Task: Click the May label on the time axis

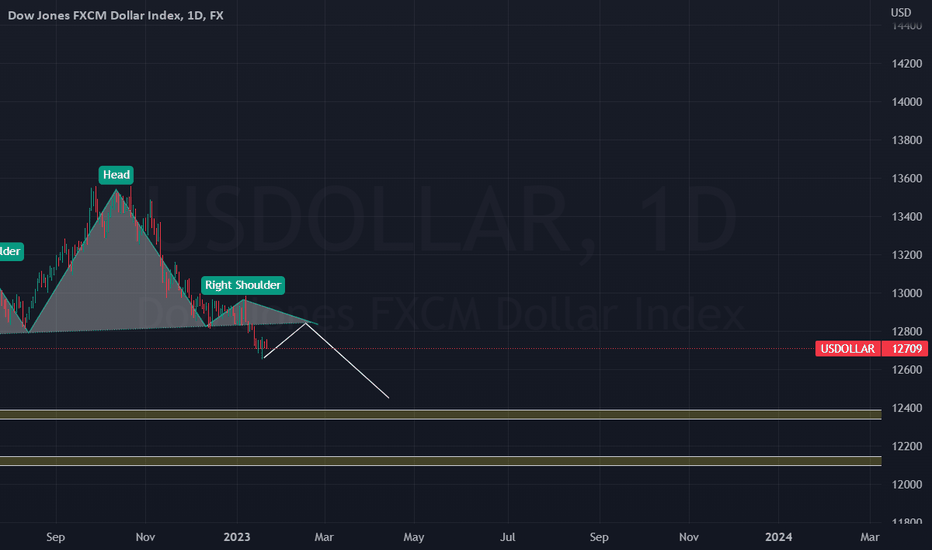Action: pyautogui.click(x=414, y=537)
